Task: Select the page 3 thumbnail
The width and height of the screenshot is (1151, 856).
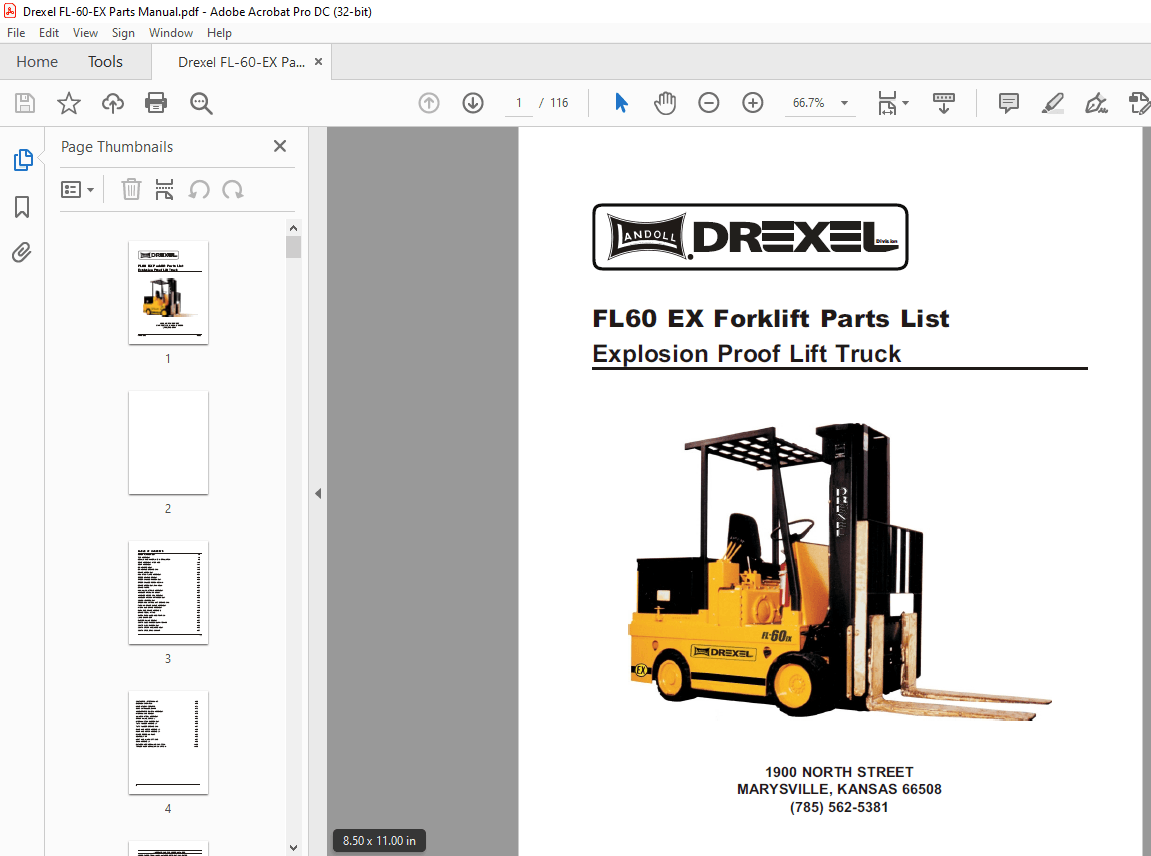Action: point(168,593)
